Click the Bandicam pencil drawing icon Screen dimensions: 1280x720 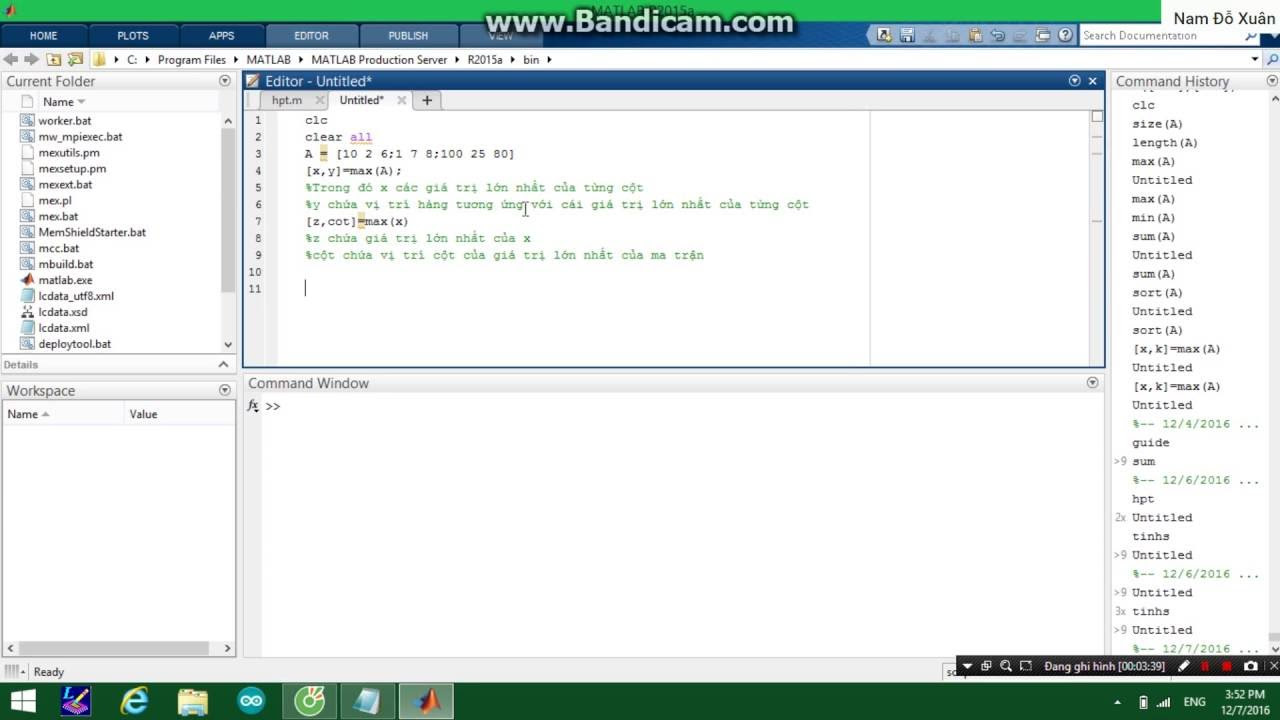(x=1184, y=666)
